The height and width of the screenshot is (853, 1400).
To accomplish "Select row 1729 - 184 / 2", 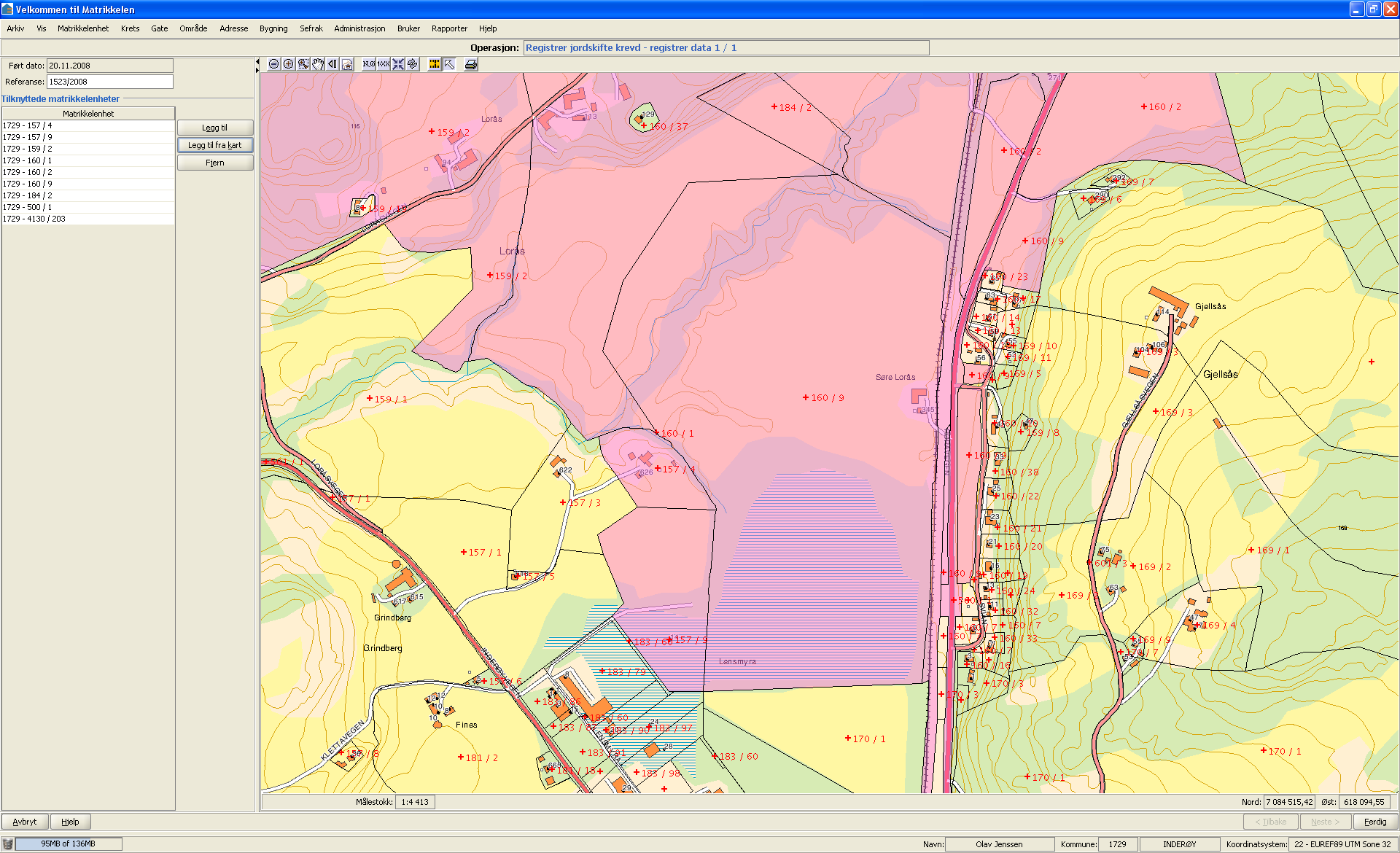I will point(88,195).
